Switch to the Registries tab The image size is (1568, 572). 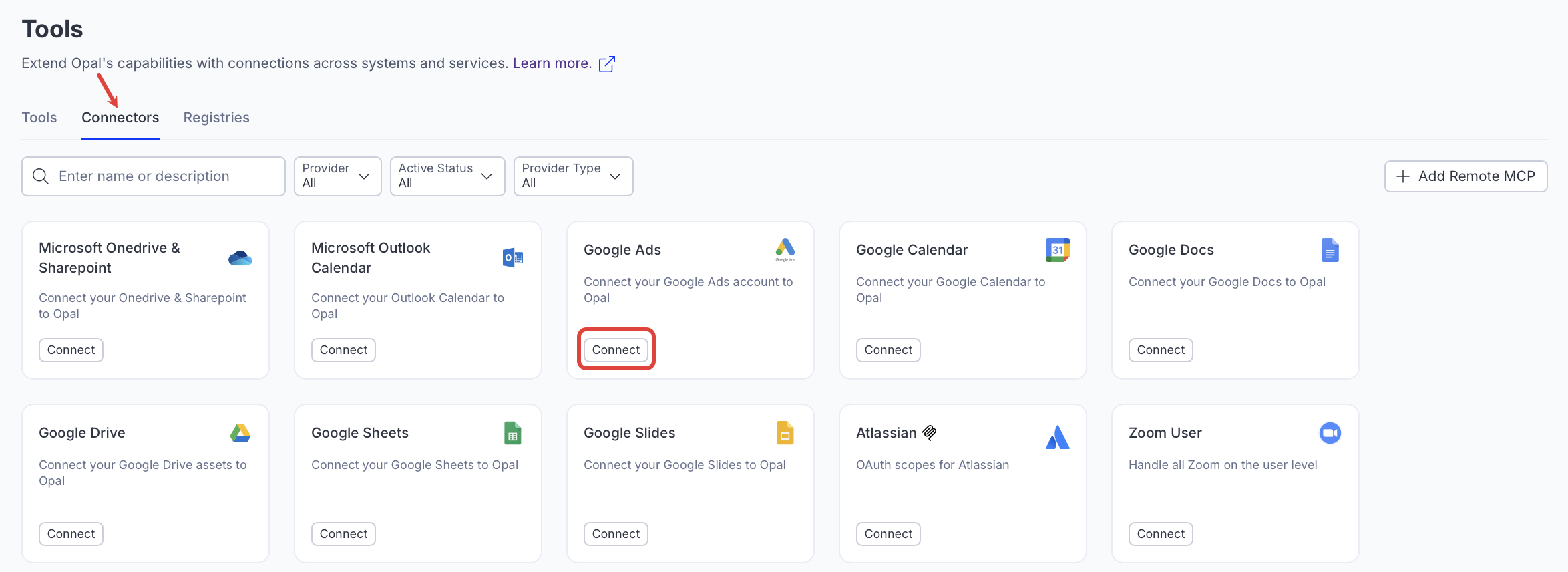point(216,118)
